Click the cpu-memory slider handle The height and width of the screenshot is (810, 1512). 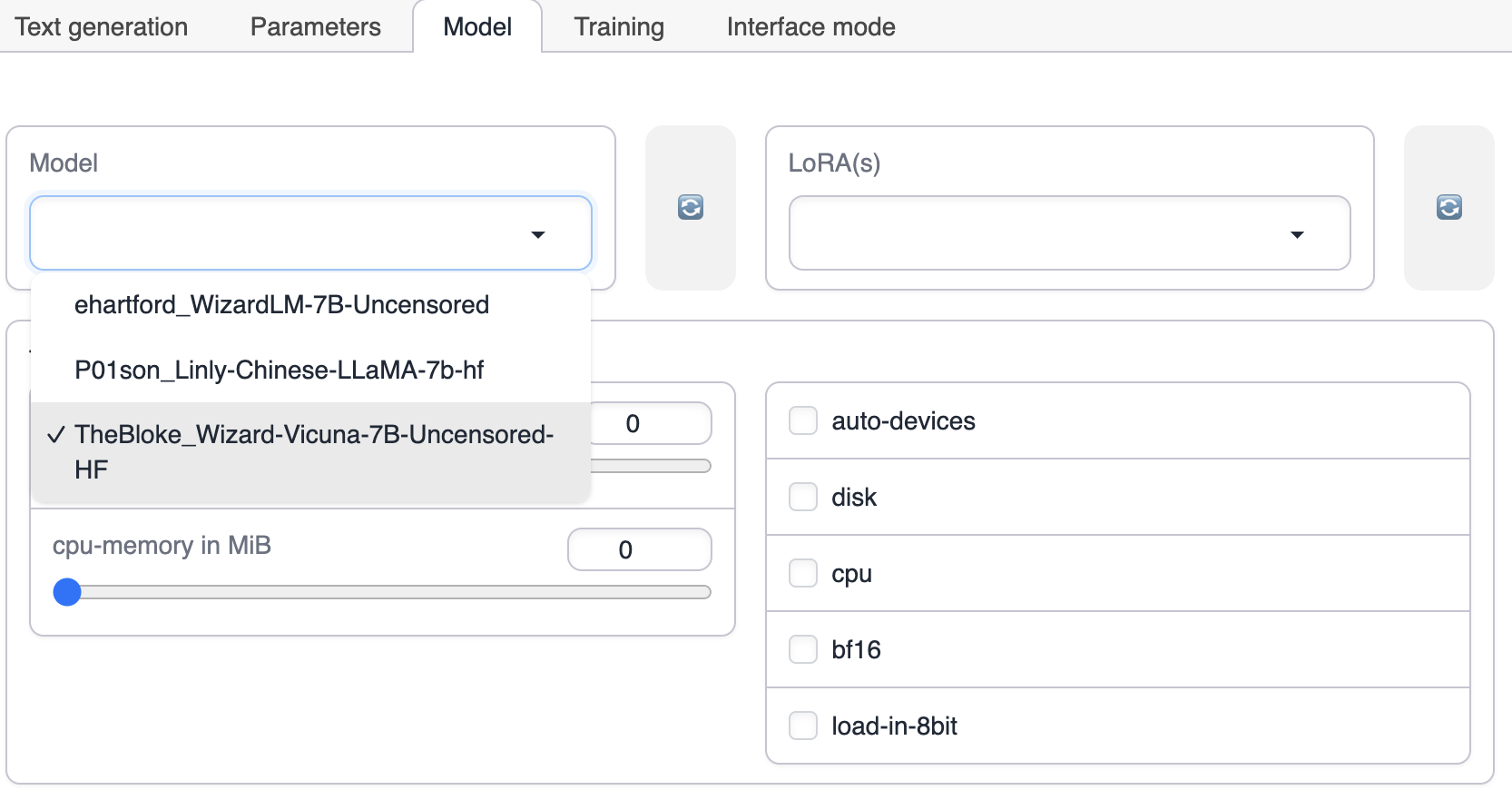coord(67,592)
